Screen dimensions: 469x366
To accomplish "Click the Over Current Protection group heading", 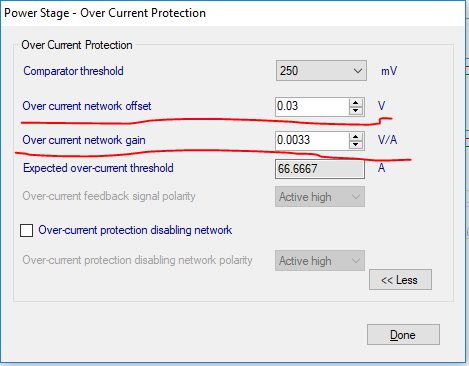I will 77,45.
